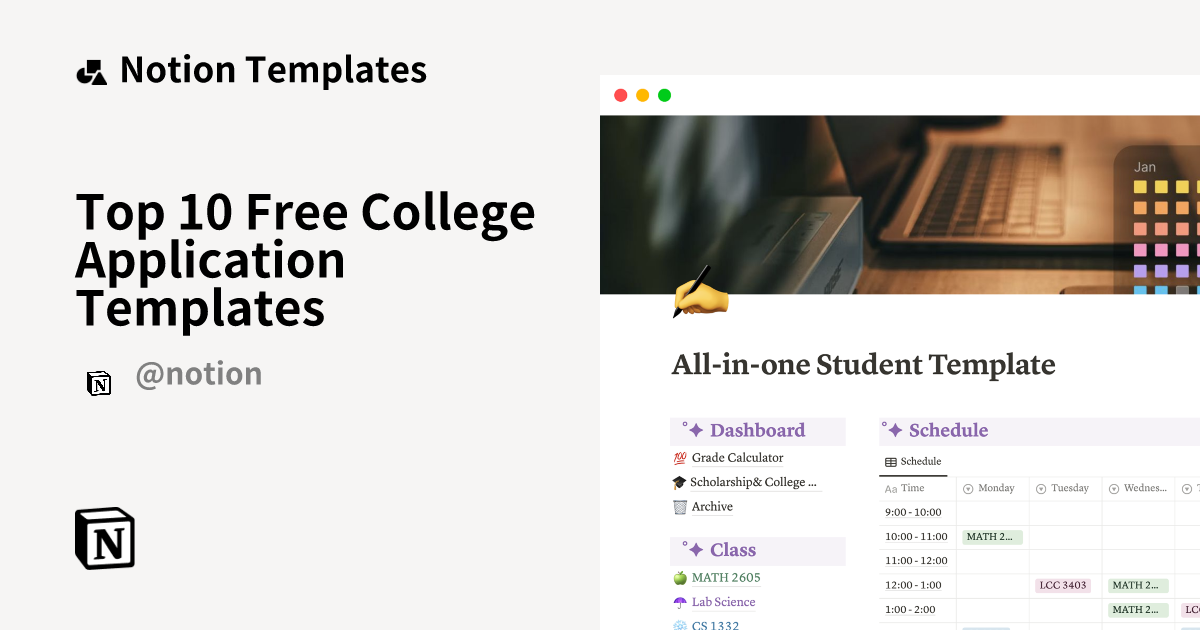Open the Wednesday column select dropdown
The width and height of the screenshot is (1200, 630).
pyautogui.click(x=1114, y=489)
